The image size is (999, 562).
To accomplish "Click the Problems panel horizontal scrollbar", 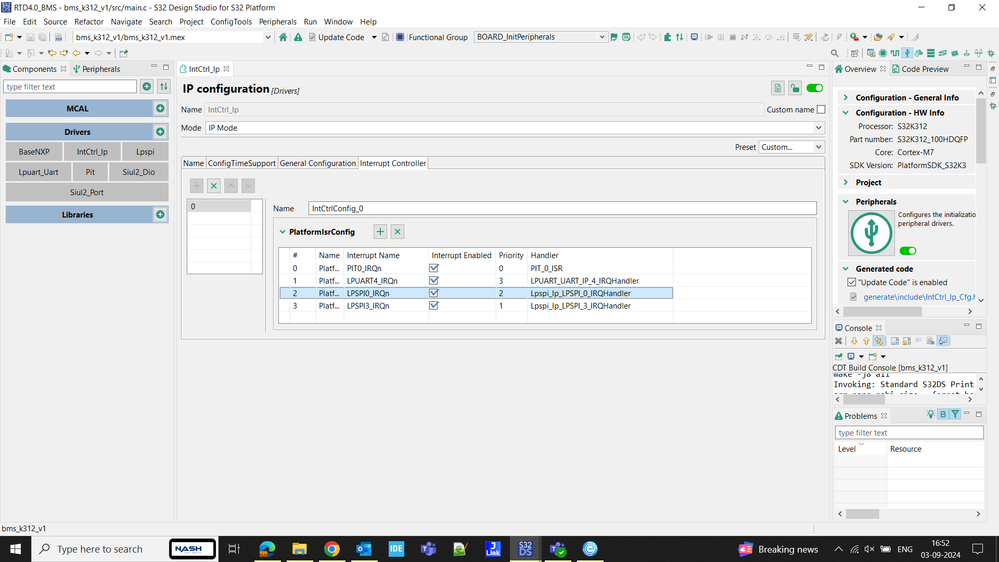I will (862, 514).
